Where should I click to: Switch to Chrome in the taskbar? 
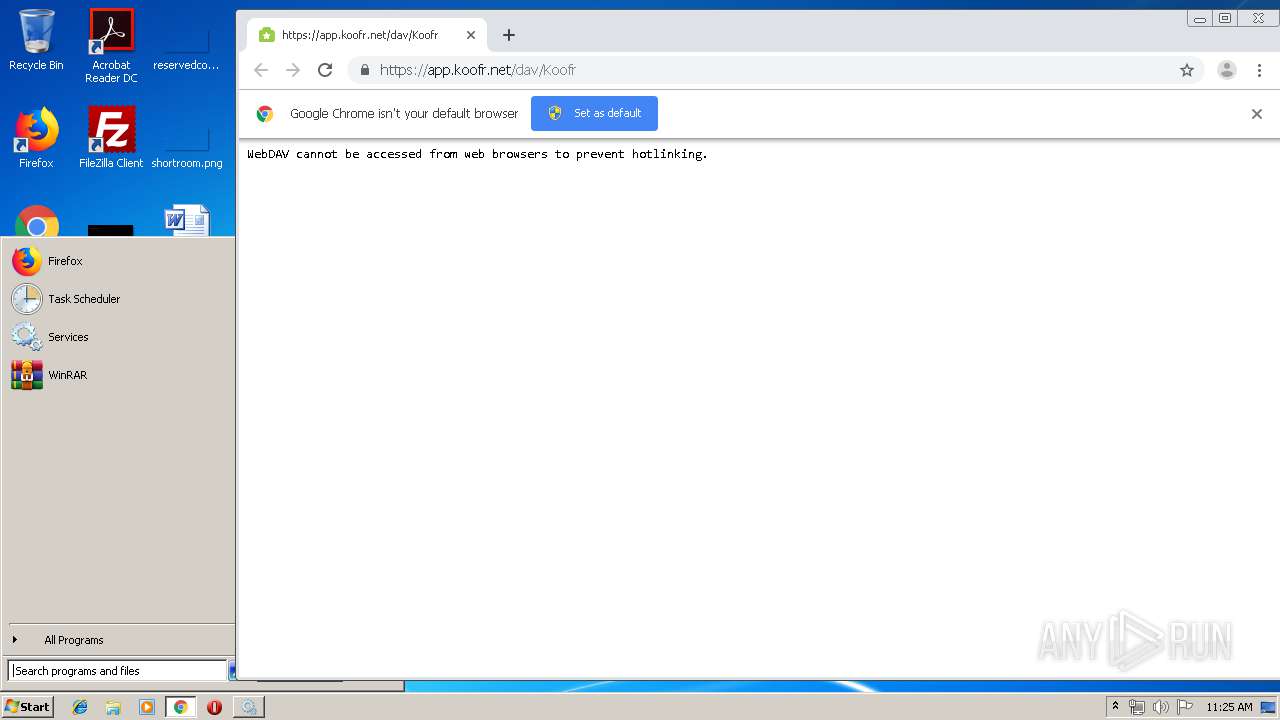click(x=180, y=707)
